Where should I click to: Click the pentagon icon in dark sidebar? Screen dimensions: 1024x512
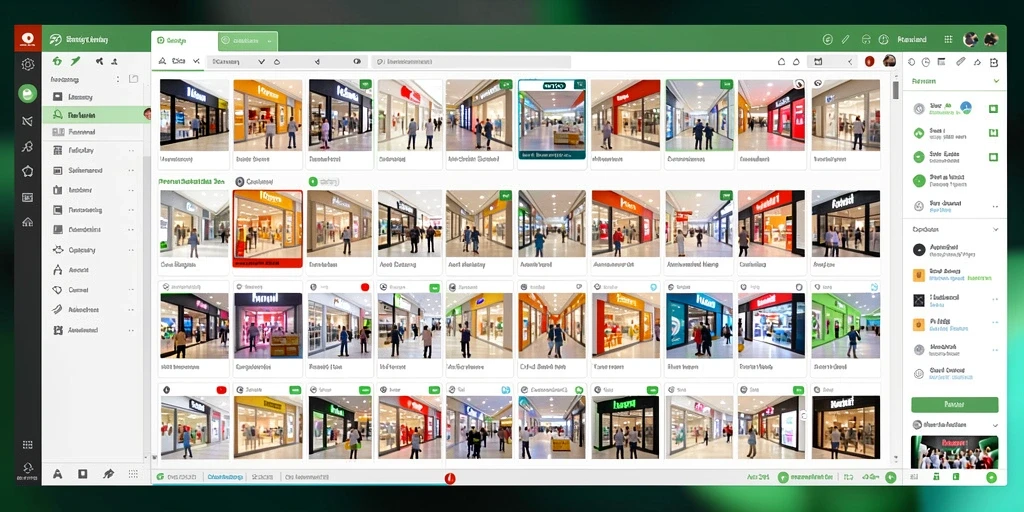click(27, 172)
